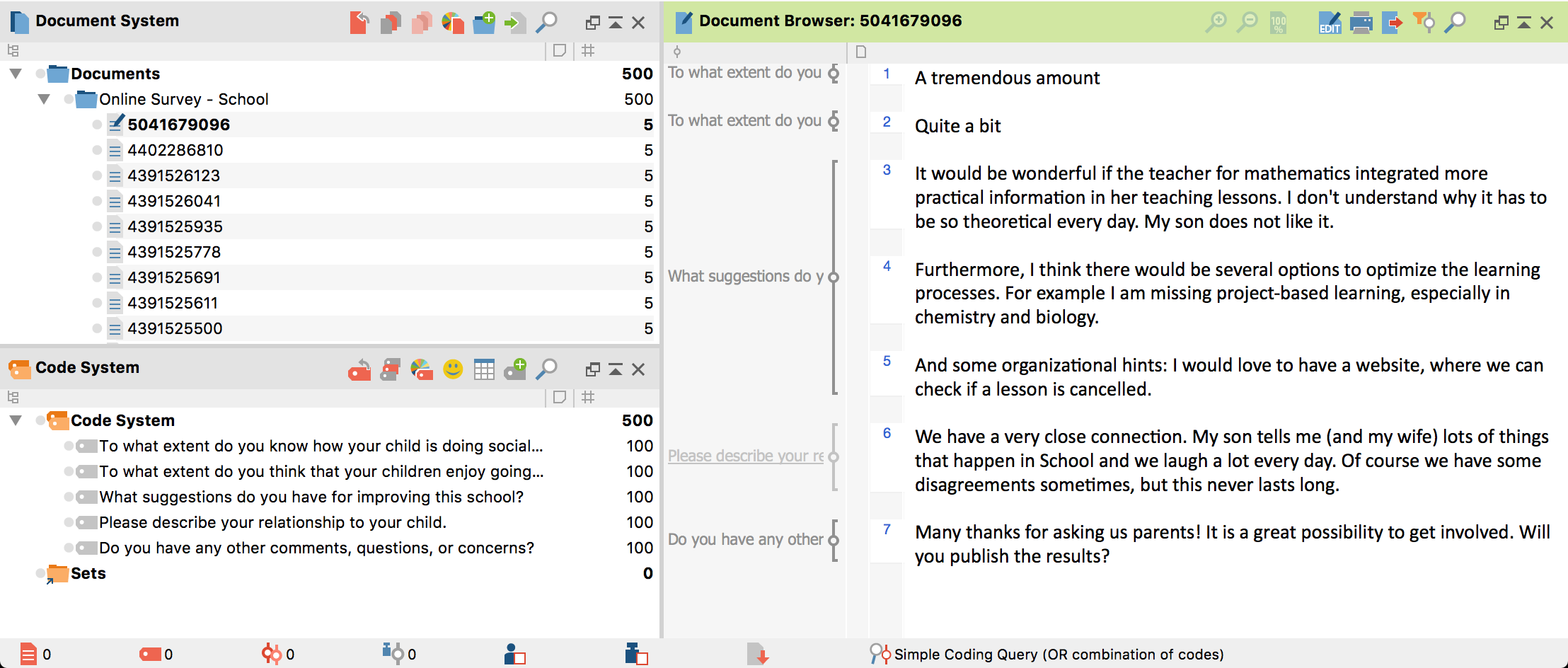This screenshot has height=668, width=1568.
Task: Click the new code icon with green plus
Action: point(515,369)
